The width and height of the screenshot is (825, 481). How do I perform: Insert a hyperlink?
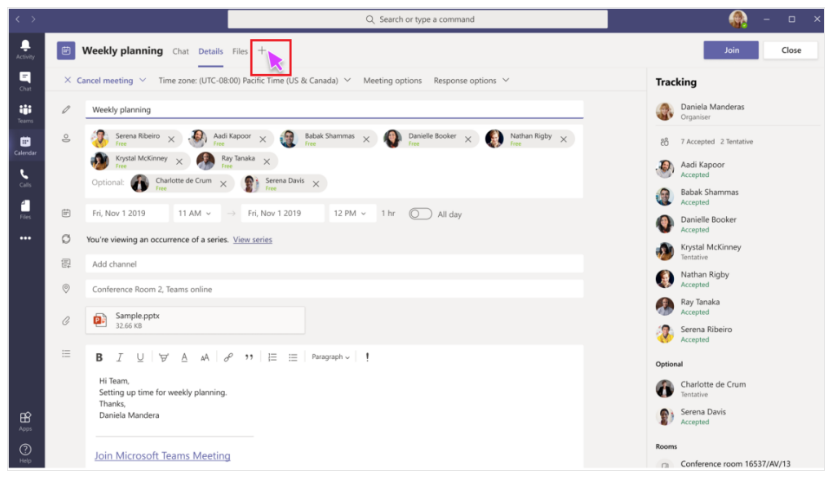pyautogui.click(x=228, y=357)
